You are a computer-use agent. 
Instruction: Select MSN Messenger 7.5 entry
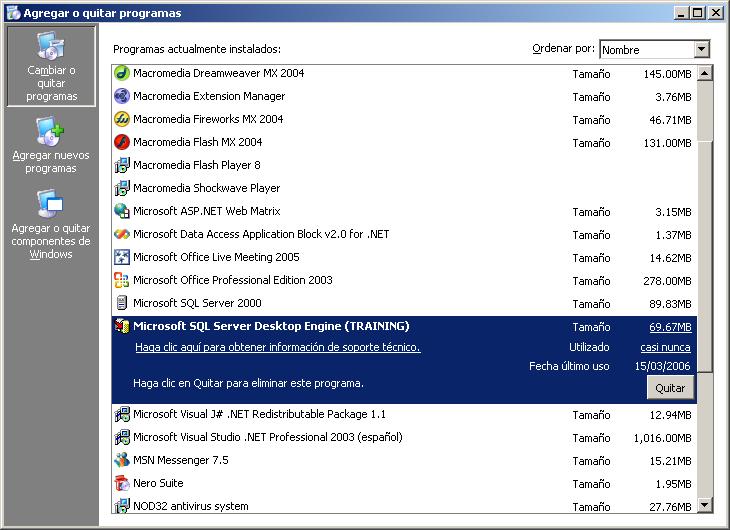pyautogui.click(x=404, y=460)
